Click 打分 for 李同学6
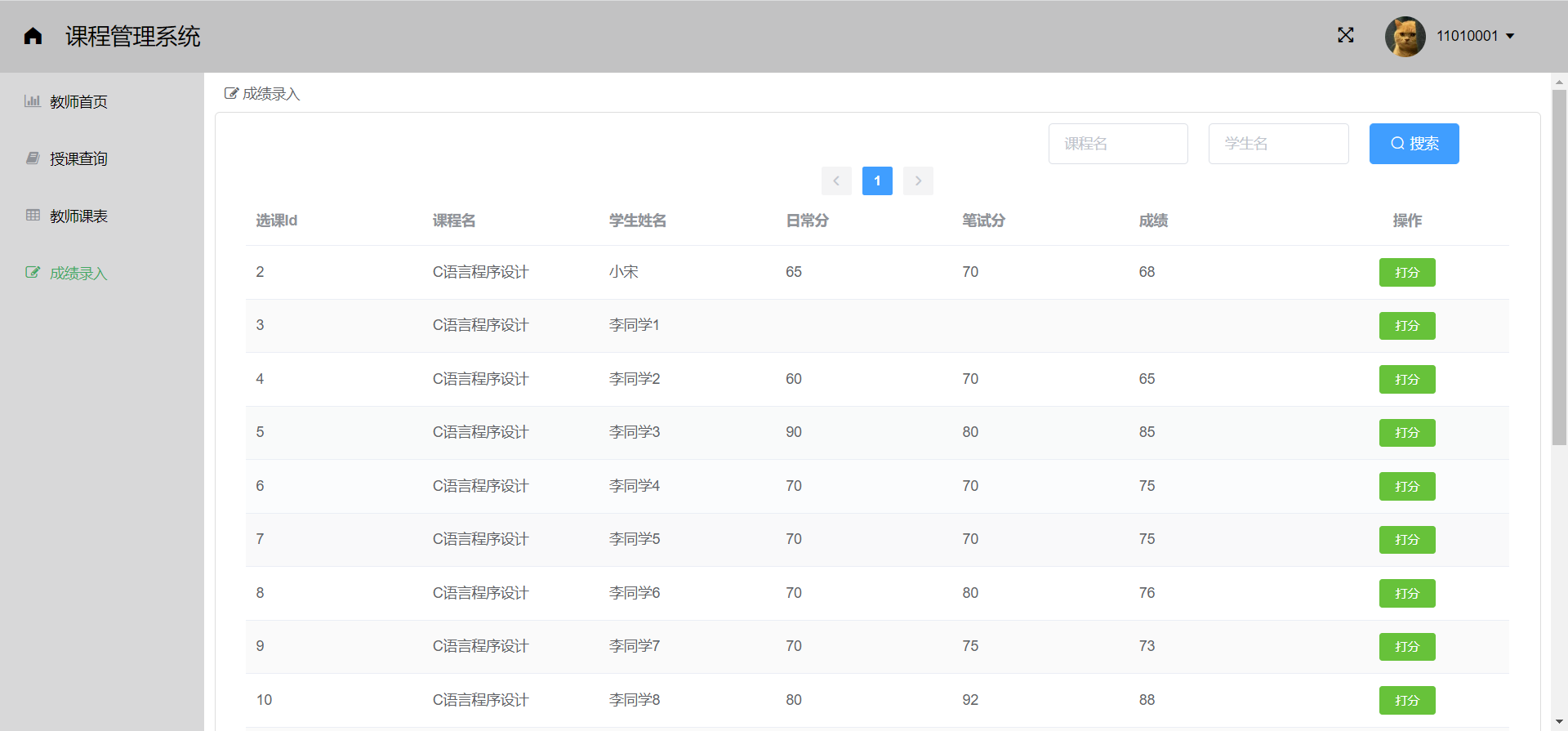The width and height of the screenshot is (1568, 731). [1407, 594]
